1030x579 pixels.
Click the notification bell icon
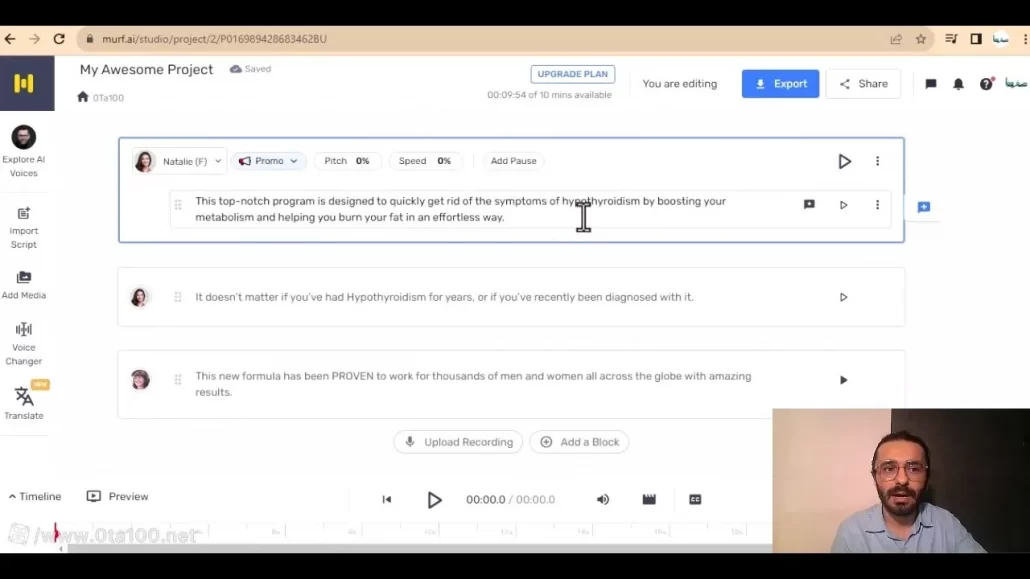958,84
